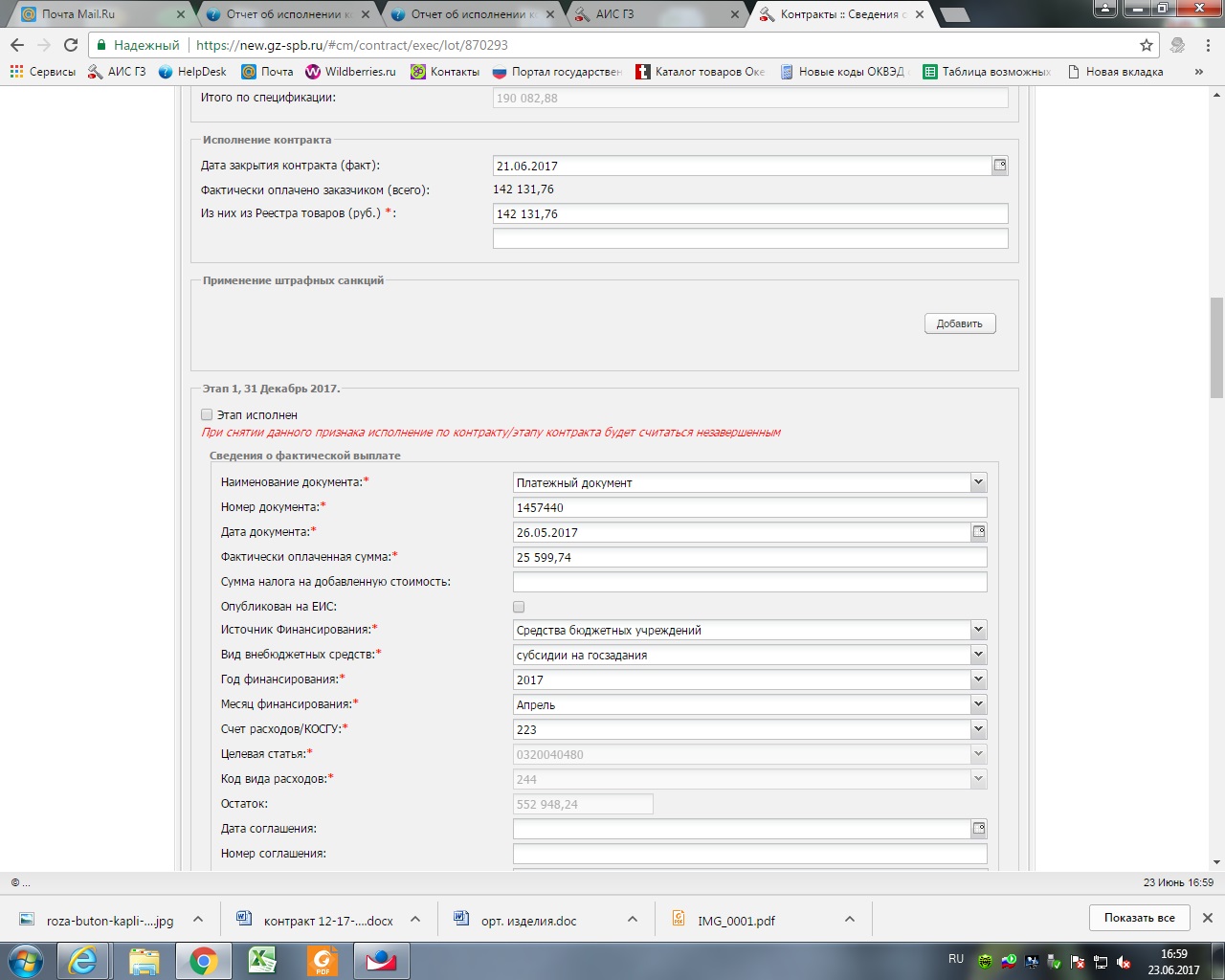Viewport: 1225px width, 980px height.
Task: Switch to the second Отчет об исполнении tab
Action: click(x=466, y=14)
